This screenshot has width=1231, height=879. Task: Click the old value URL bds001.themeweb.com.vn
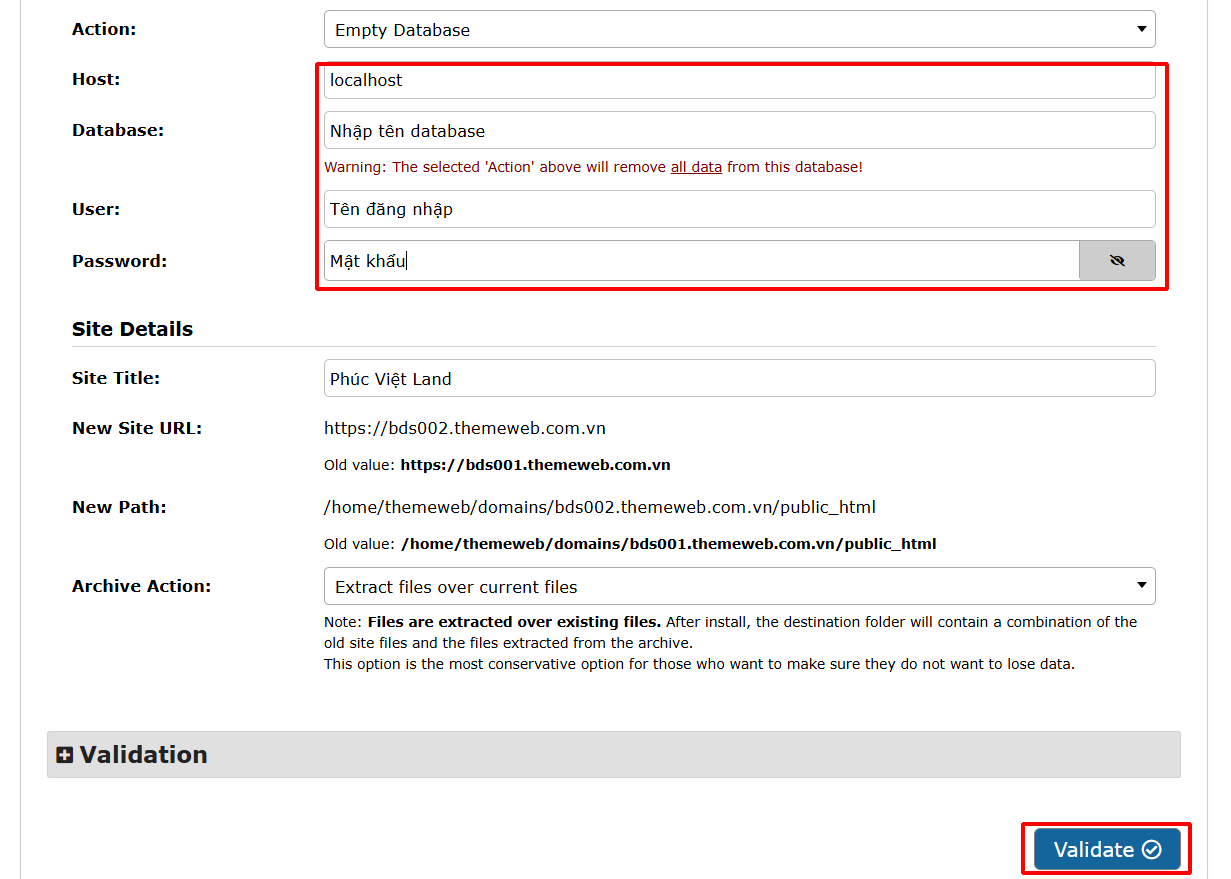[x=535, y=465]
